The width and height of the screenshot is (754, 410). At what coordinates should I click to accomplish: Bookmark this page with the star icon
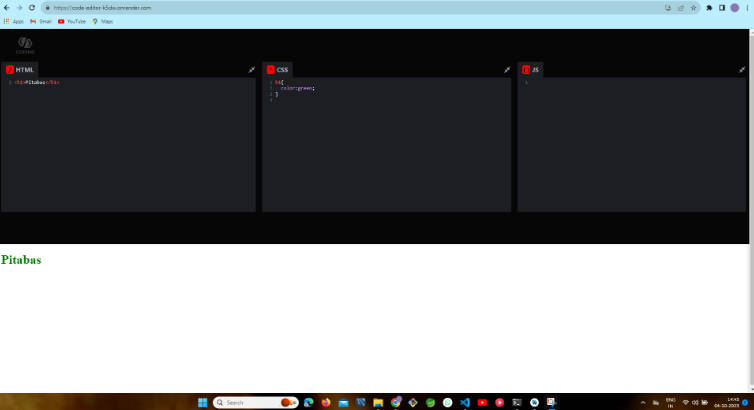point(694,7)
